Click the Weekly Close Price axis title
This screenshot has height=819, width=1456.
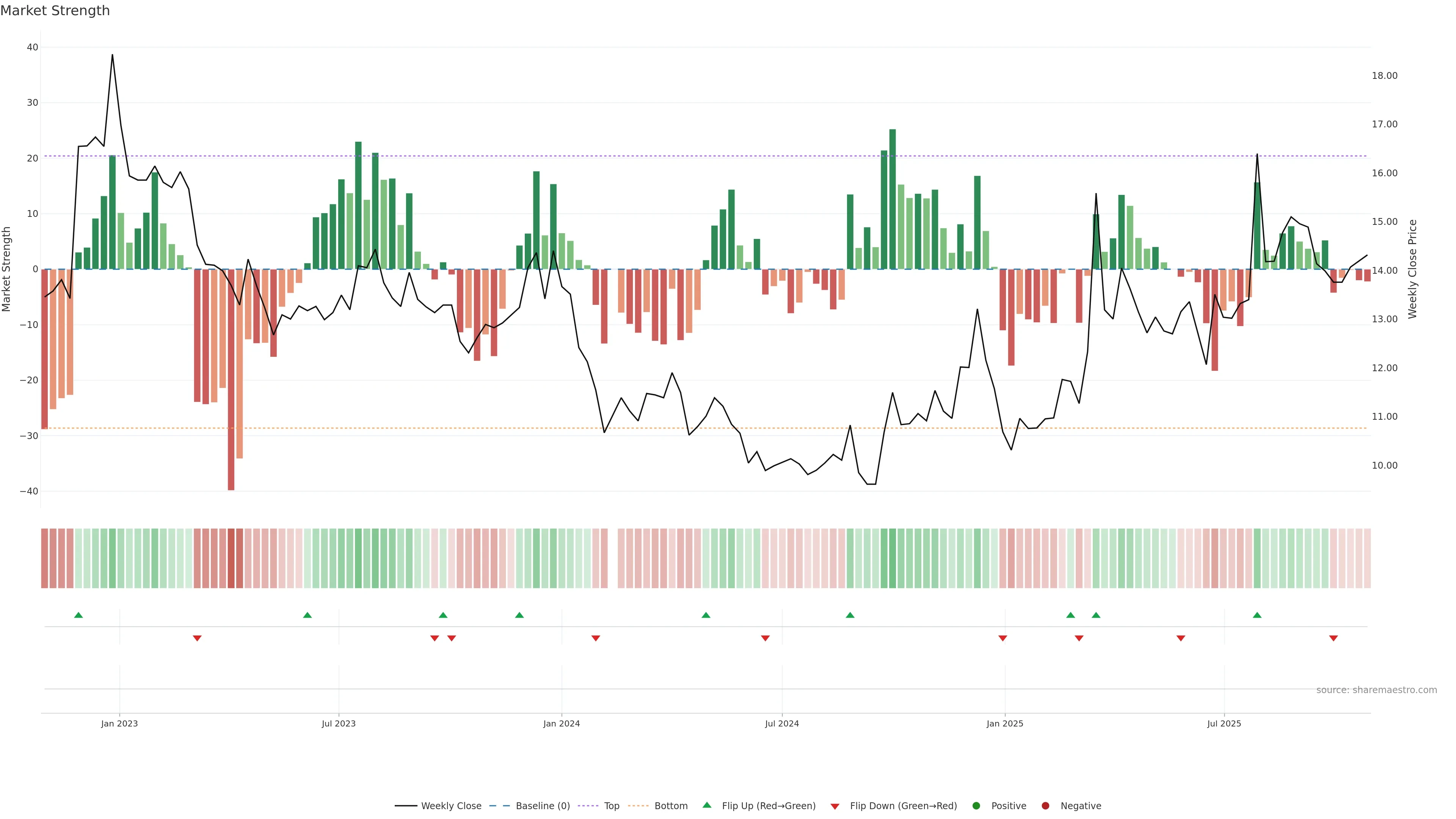click(x=1412, y=269)
